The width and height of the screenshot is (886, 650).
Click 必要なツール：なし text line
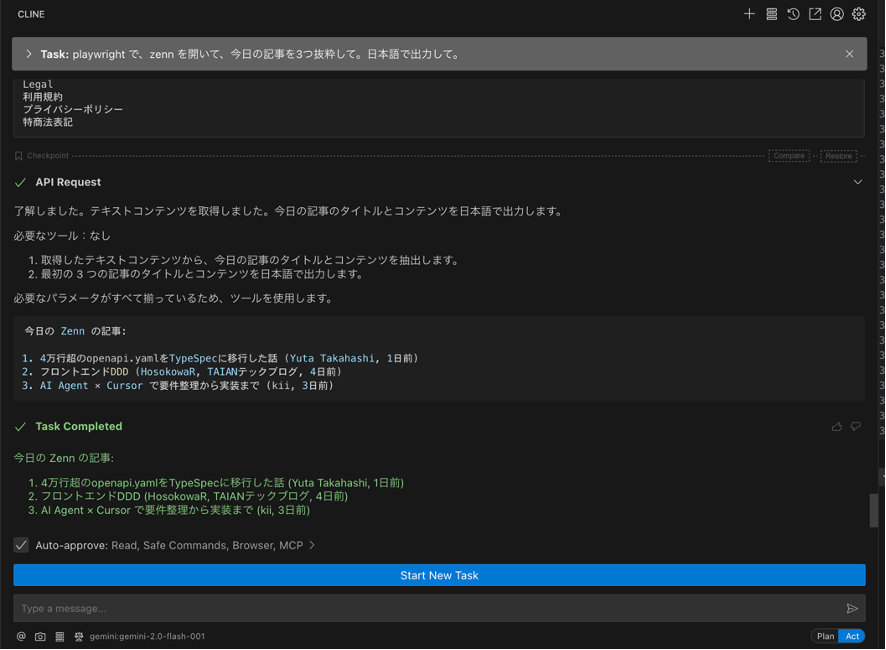pos(62,236)
